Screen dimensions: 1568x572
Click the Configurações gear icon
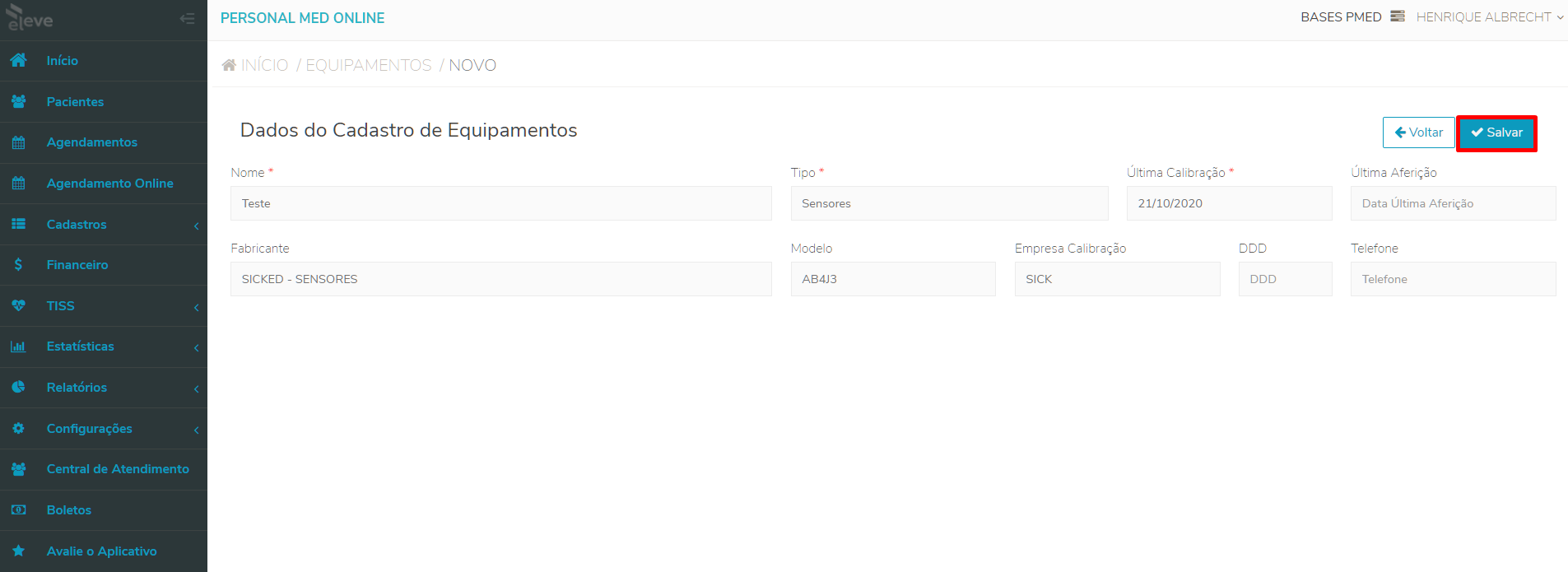point(19,428)
